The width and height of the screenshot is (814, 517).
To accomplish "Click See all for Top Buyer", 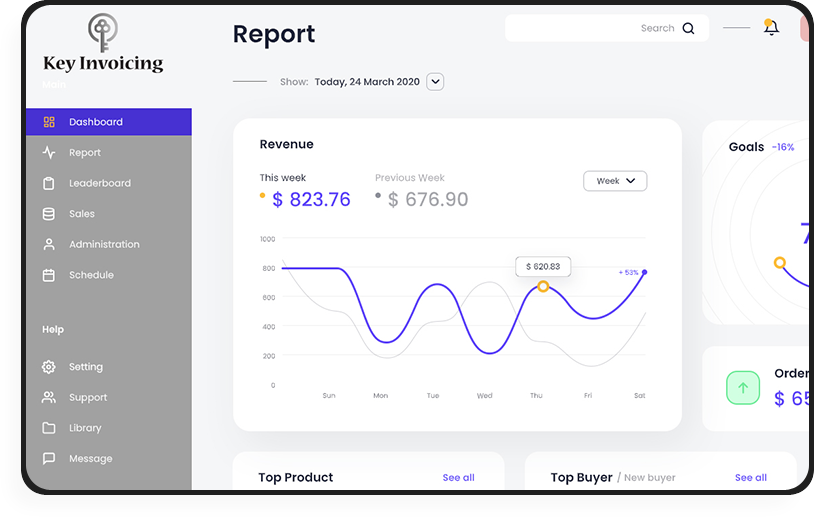I will tap(750, 478).
